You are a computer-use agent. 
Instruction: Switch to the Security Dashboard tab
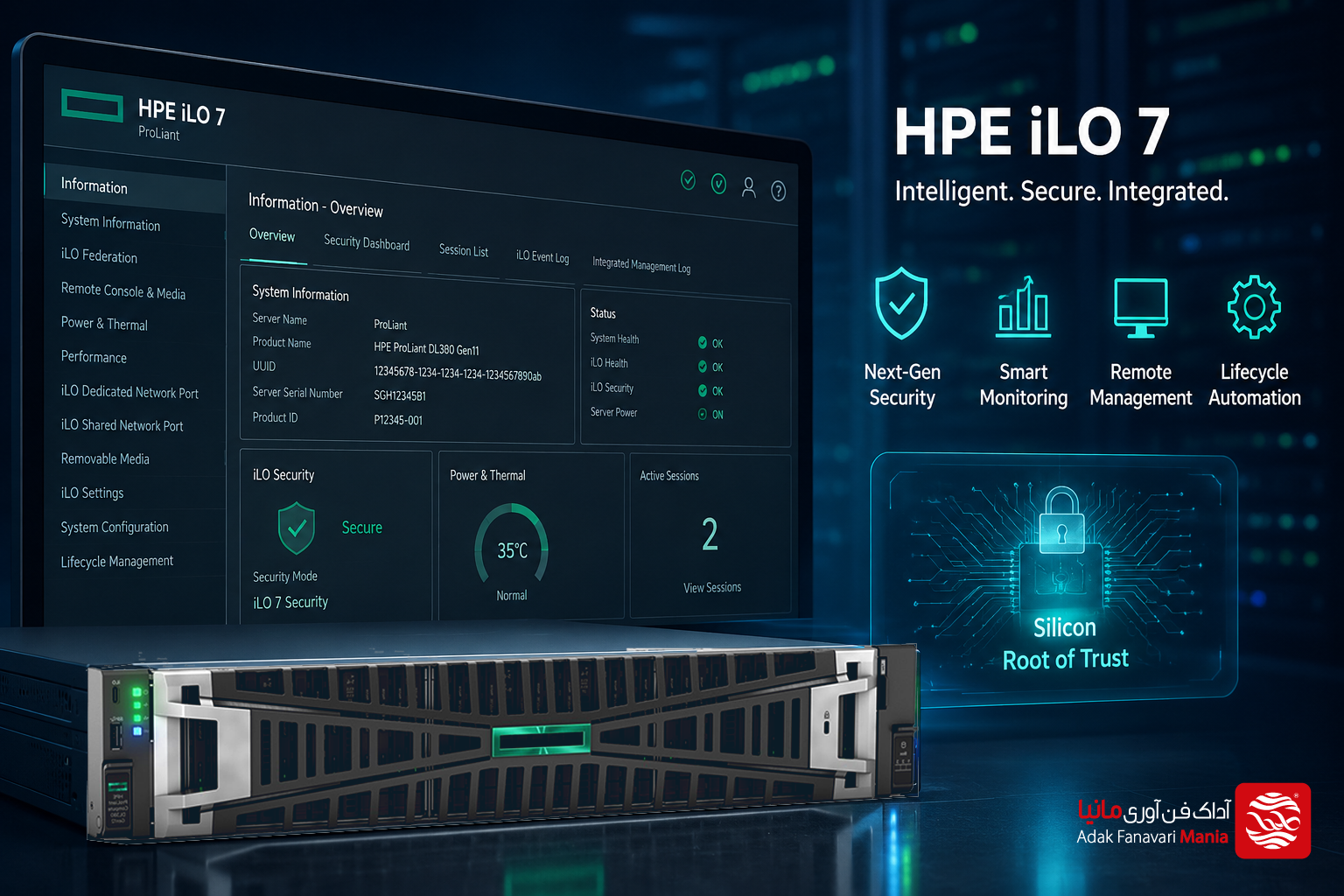click(367, 242)
